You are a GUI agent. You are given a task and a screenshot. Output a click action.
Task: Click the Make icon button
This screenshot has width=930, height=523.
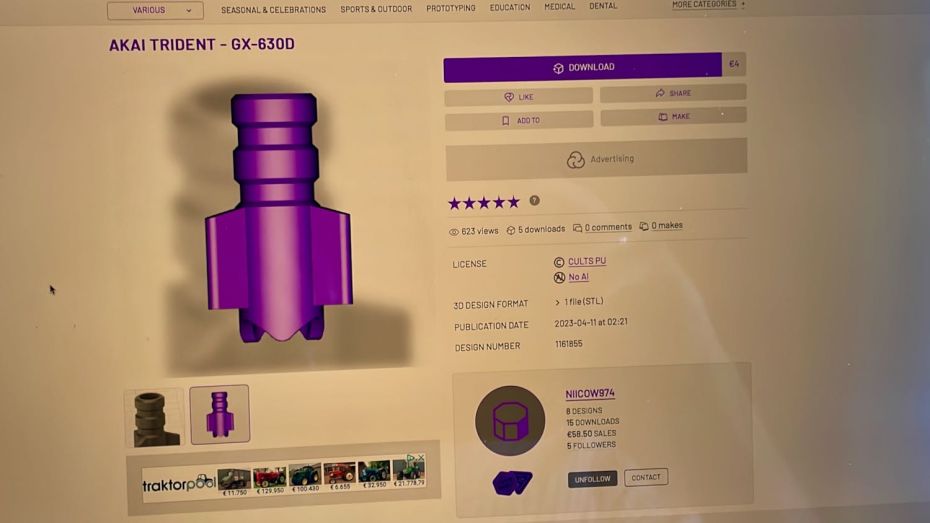point(674,116)
